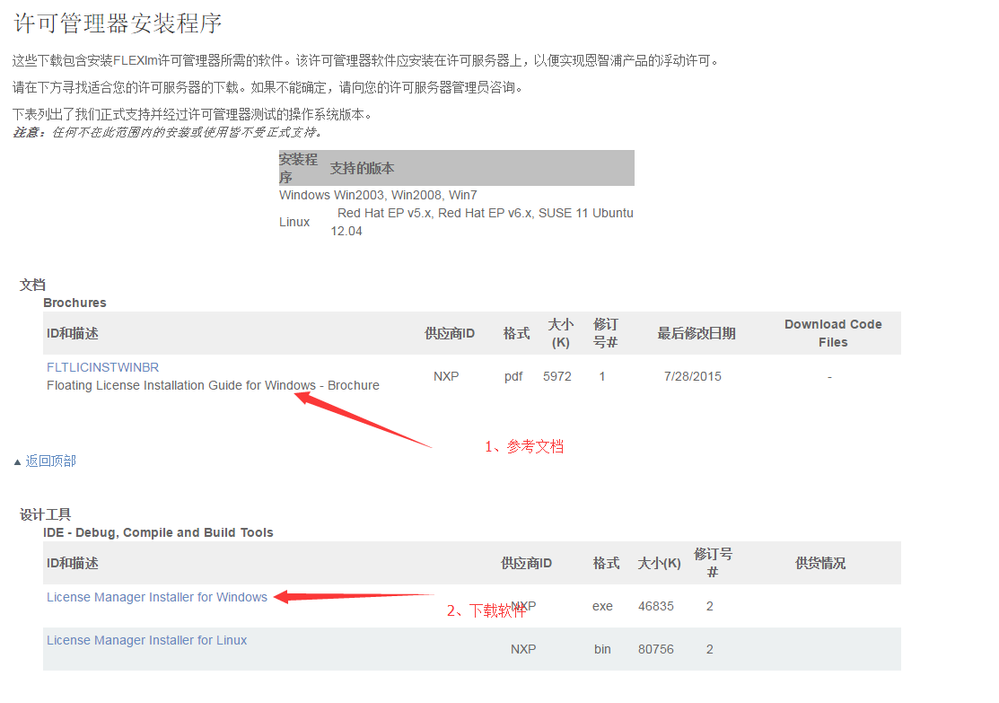Click the Win2003, Win2008, Win7 cell
Image resolution: width=999 pixels, height=703 pixels.
click(405, 195)
